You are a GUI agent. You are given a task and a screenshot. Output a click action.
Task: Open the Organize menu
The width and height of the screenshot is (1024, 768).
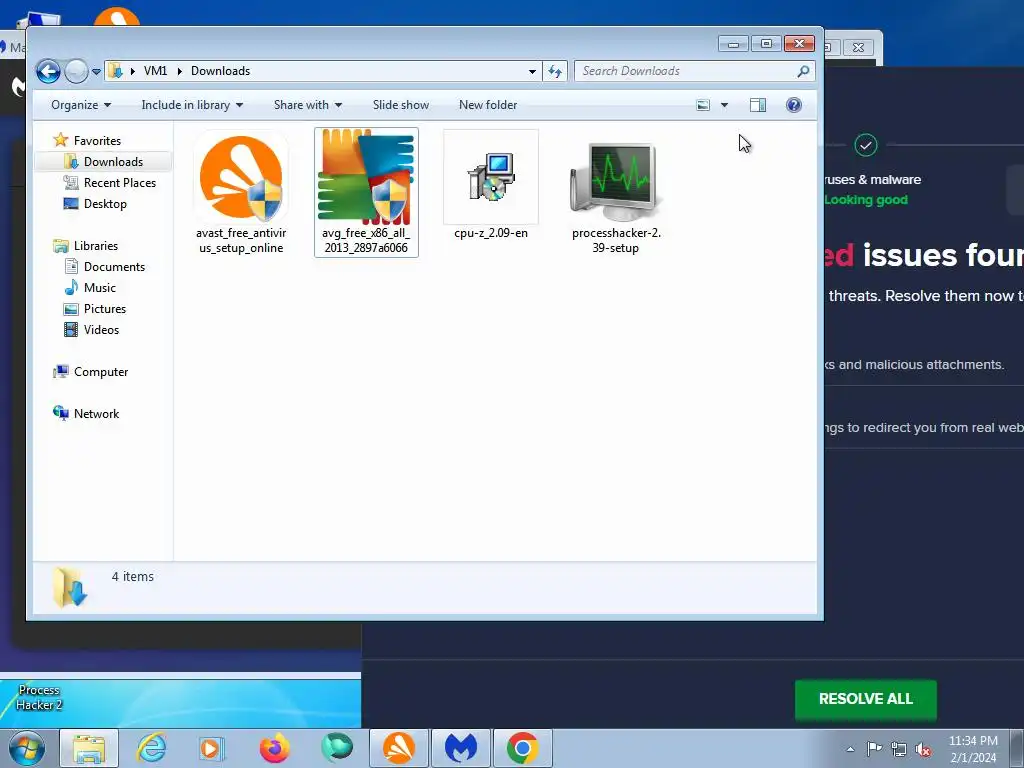[x=81, y=105]
